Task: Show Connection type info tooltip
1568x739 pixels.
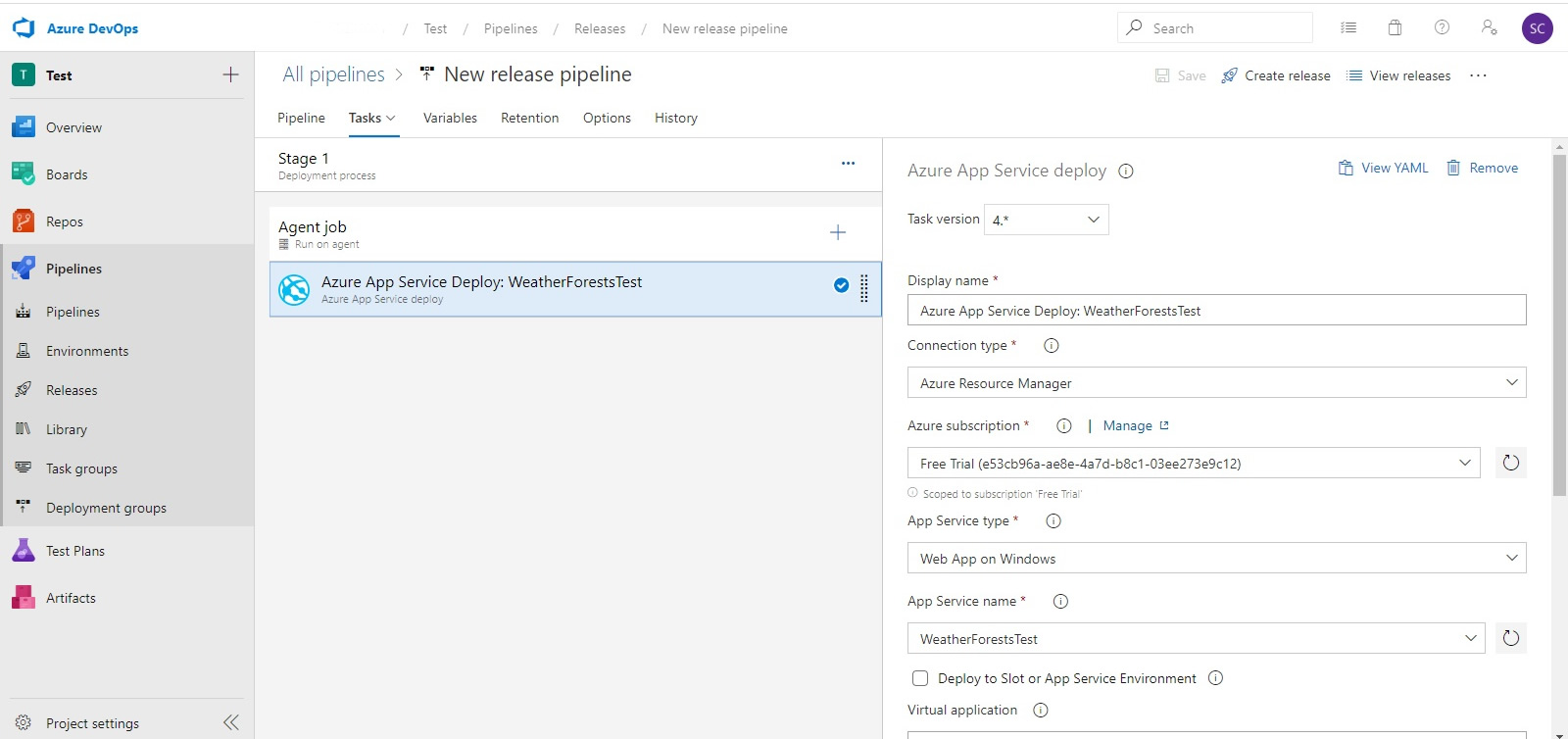Action: click(1052, 345)
